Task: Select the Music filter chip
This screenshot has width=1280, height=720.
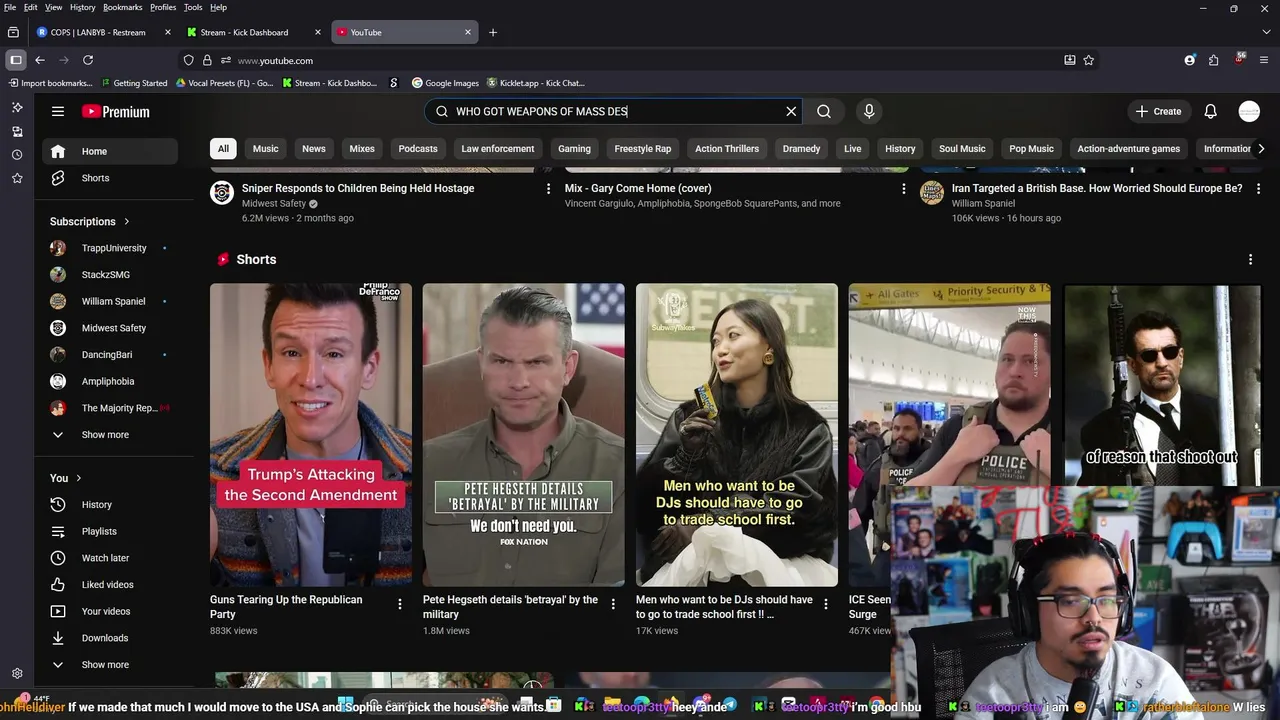Action: pyautogui.click(x=265, y=149)
